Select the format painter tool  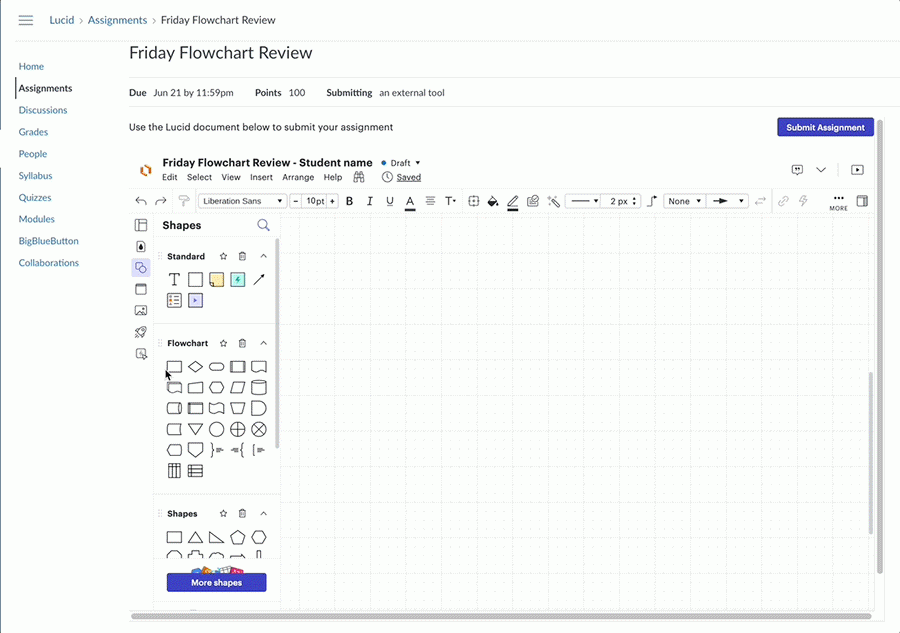pos(183,201)
